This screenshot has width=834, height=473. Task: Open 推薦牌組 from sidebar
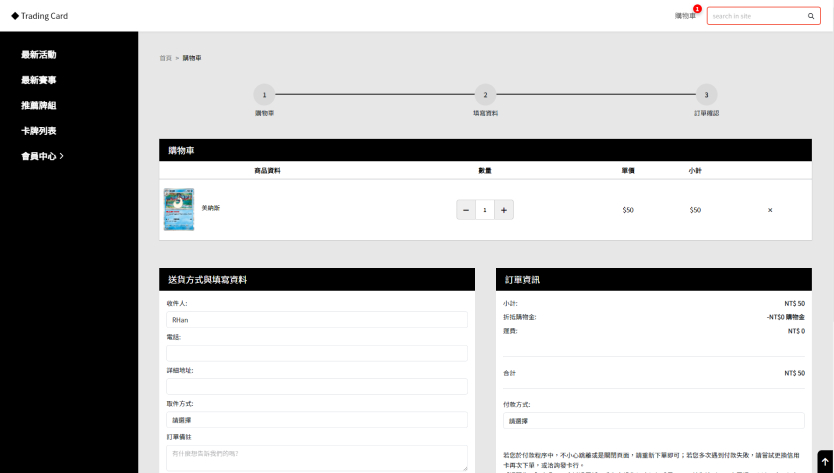tap(38, 105)
